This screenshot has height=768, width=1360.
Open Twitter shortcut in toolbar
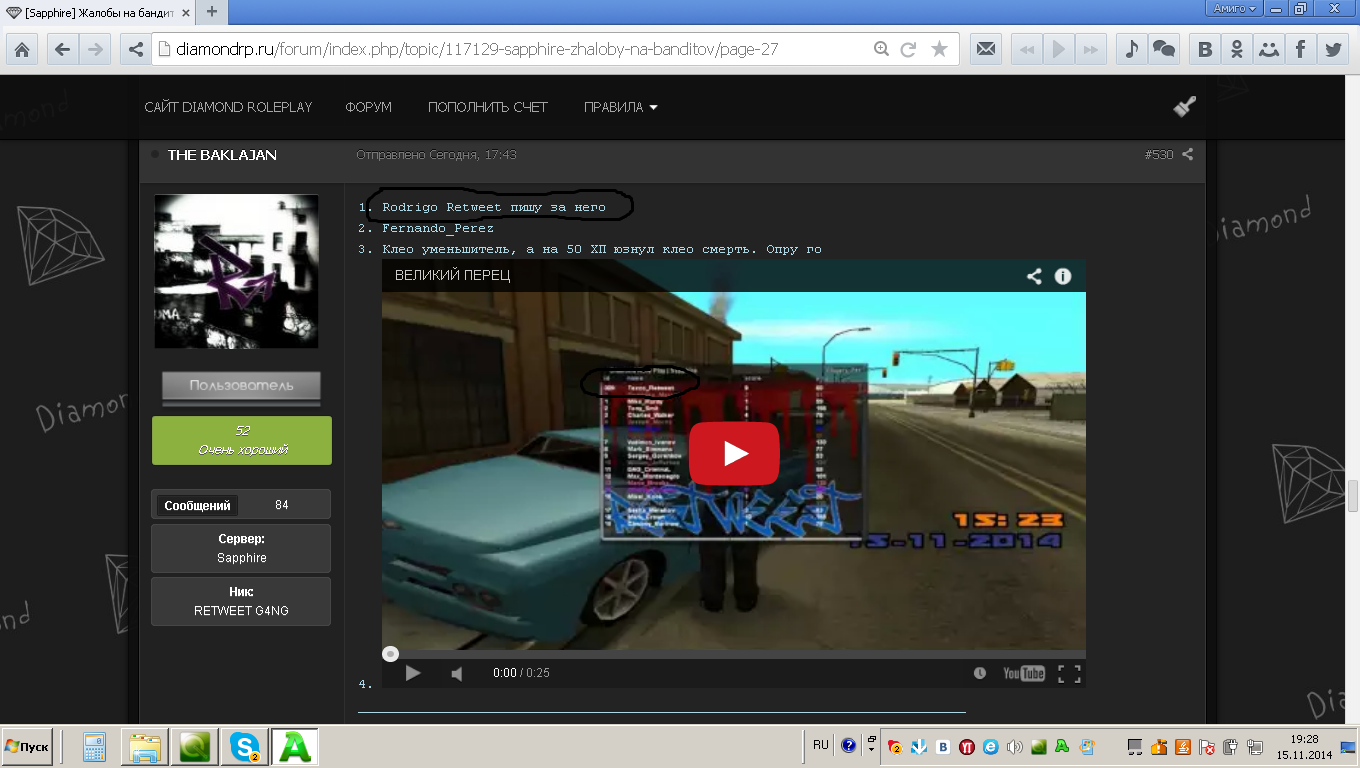[1332, 49]
